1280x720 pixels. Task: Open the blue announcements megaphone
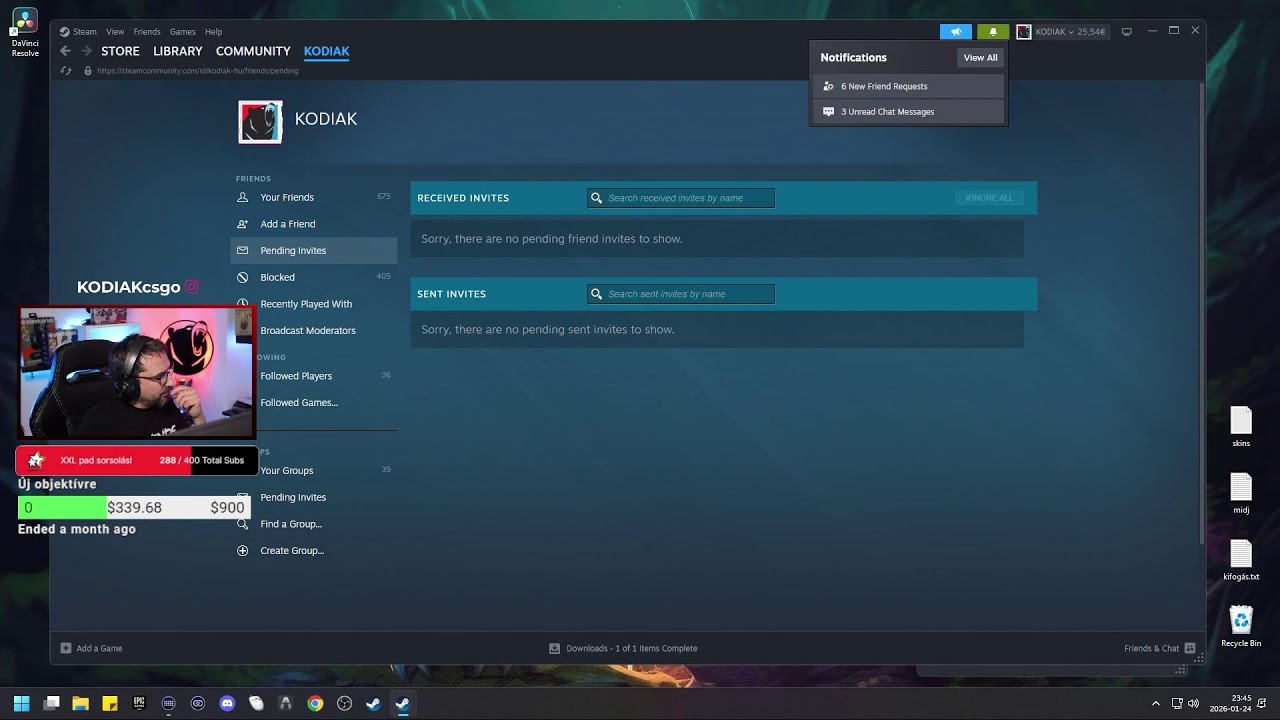click(956, 32)
